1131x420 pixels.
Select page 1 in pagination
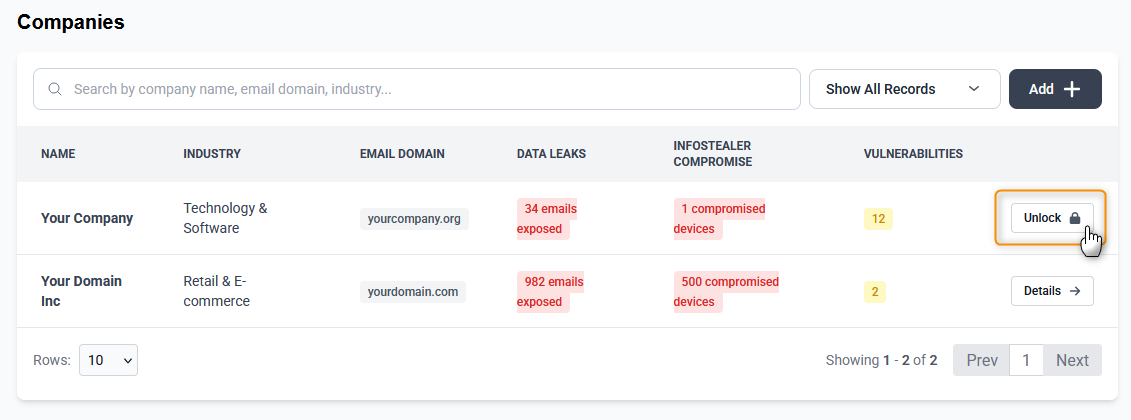tap(1026, 360)
